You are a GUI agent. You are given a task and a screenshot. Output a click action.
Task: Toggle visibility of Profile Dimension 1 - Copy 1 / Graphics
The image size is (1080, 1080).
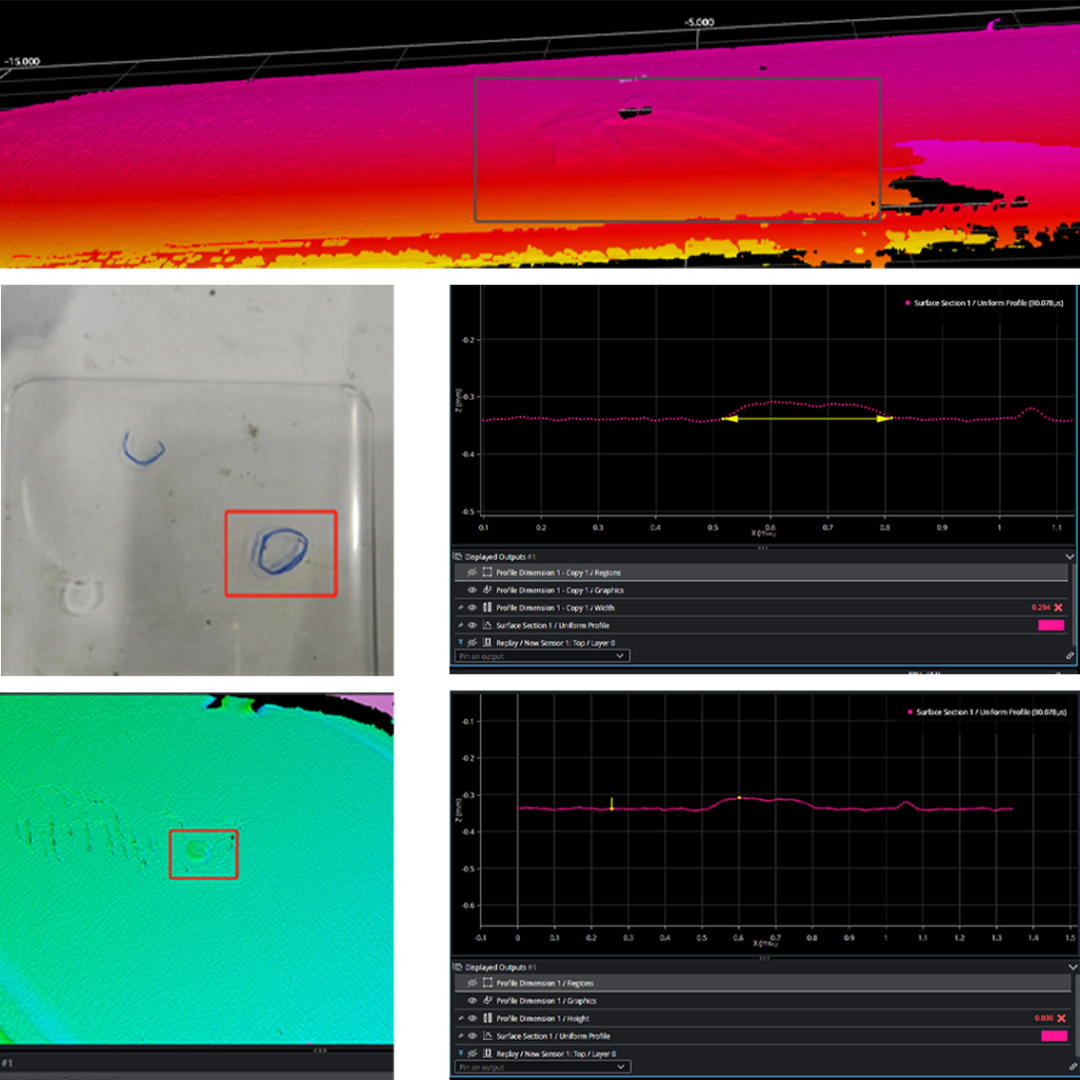click(x=472, y=590)
